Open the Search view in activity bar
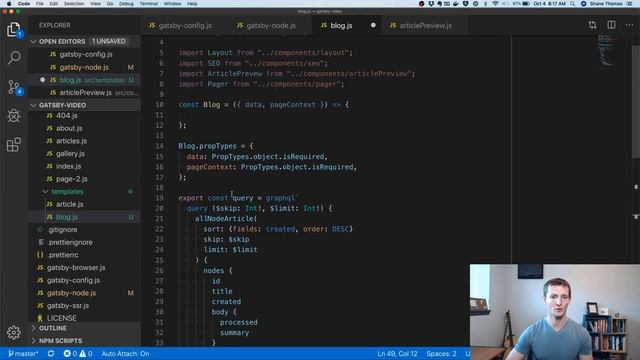The width and height of the screenshot is (640, 360). pyautogui.click(x=14, y=58)
